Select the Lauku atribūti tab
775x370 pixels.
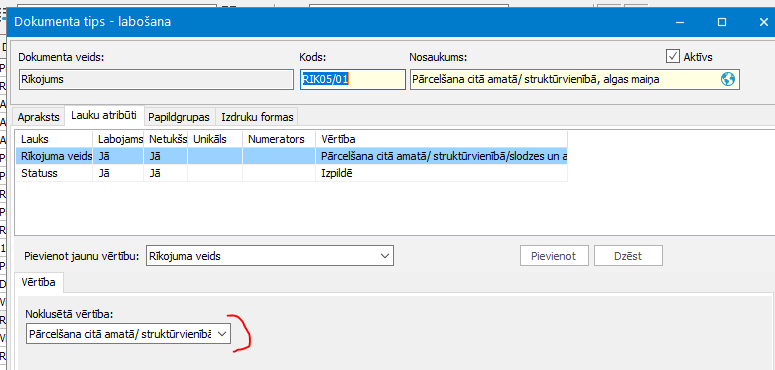click(x=104, y=116)
